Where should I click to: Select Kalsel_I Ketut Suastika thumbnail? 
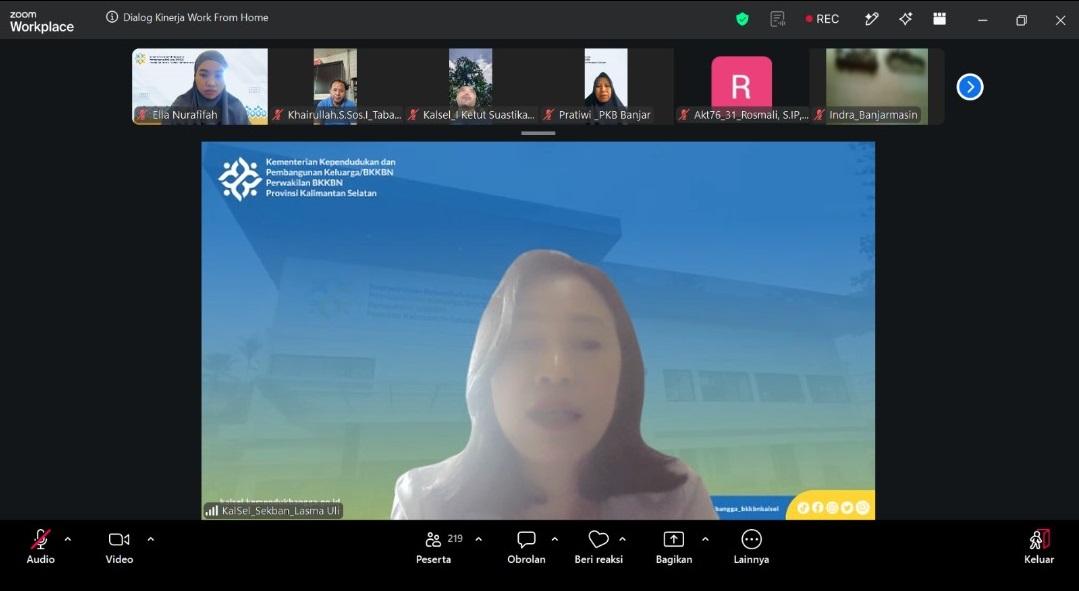click(471, 86)
